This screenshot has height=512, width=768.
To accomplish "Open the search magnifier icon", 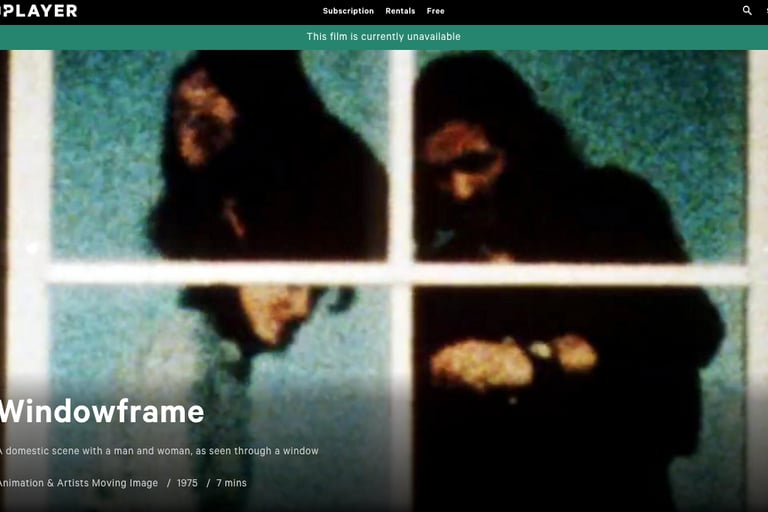I will tap(747, 10).
